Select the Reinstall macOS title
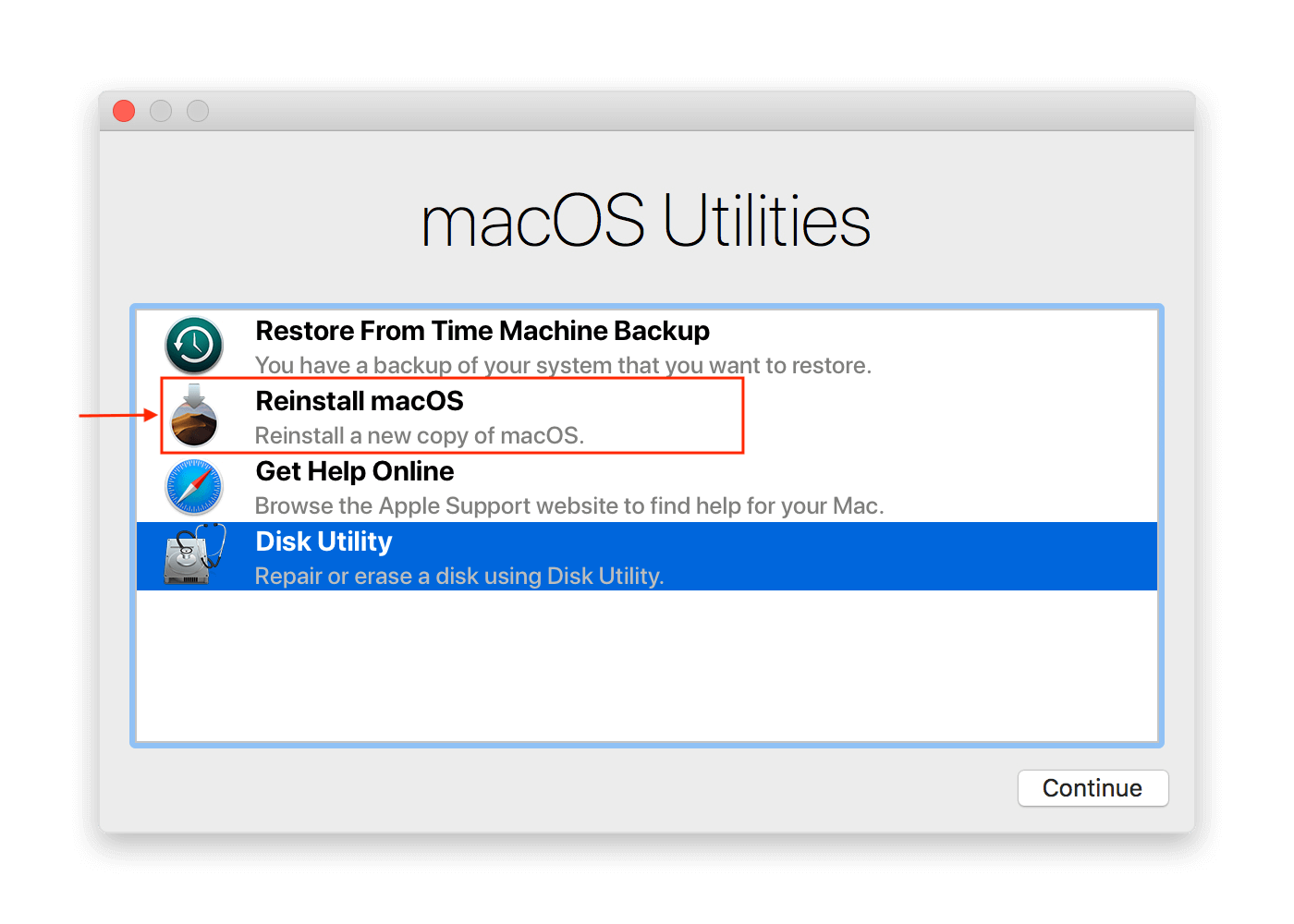 (x=360, y=401)
